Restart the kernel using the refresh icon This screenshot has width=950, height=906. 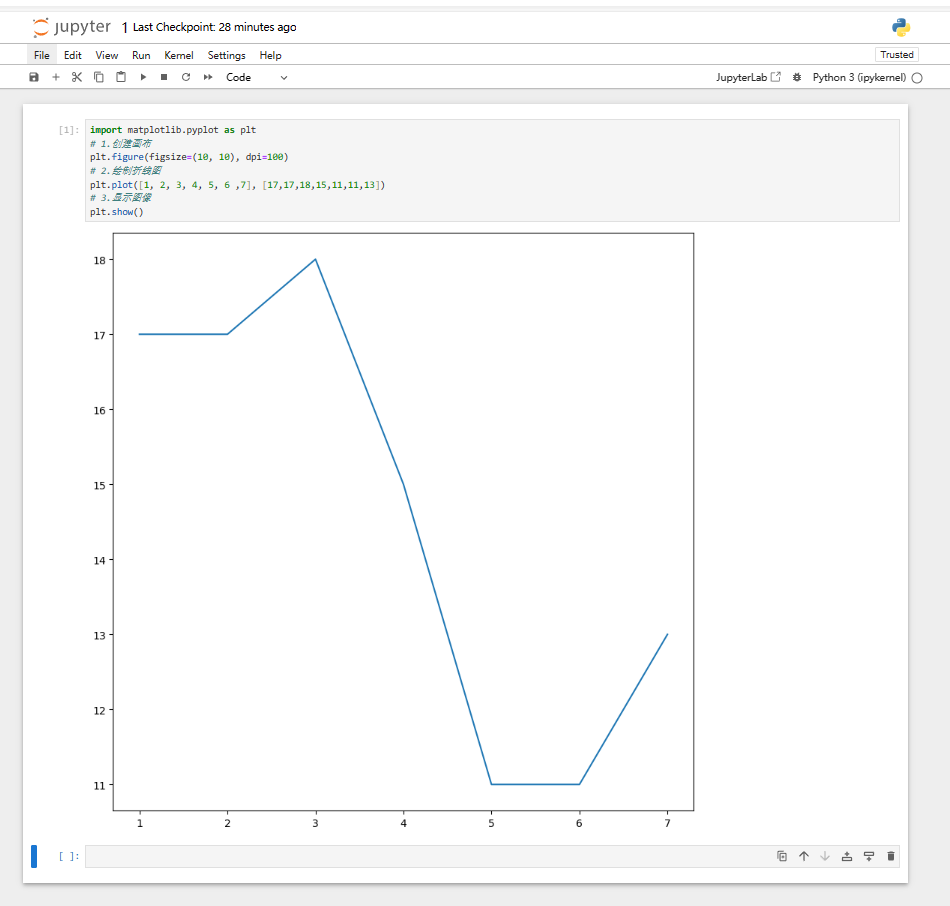(185, 77)
